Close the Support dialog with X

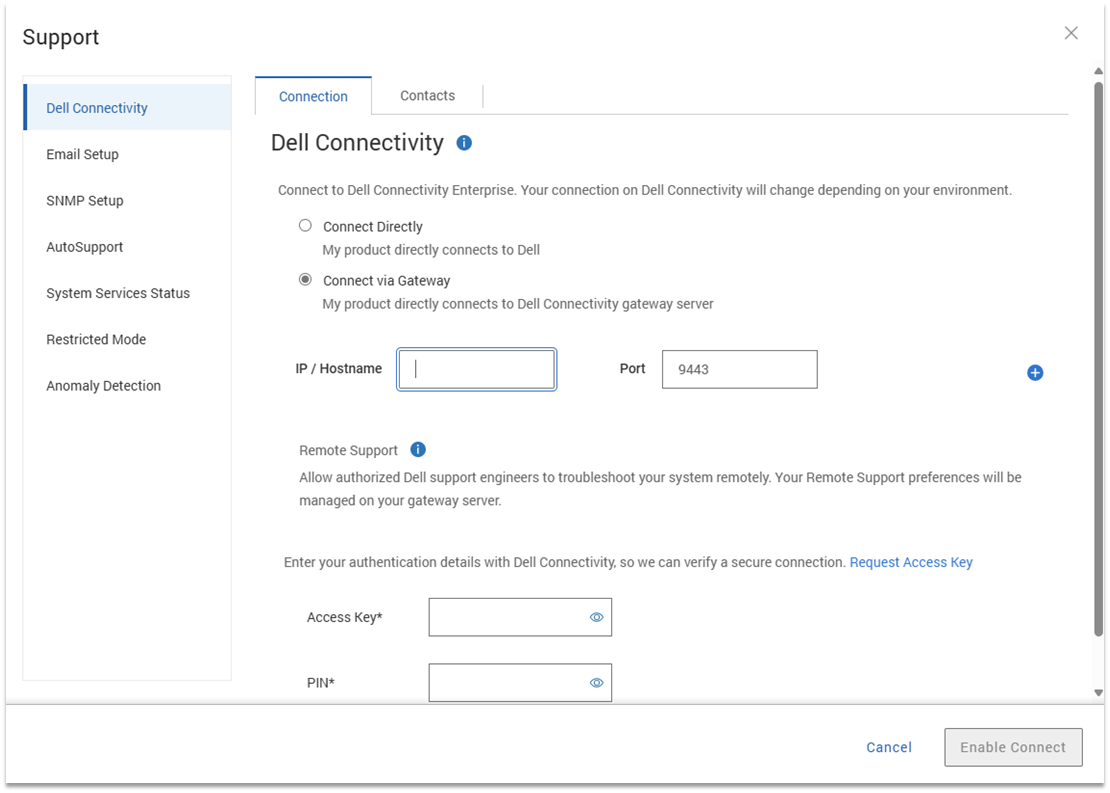click(x=1071, y=33)
